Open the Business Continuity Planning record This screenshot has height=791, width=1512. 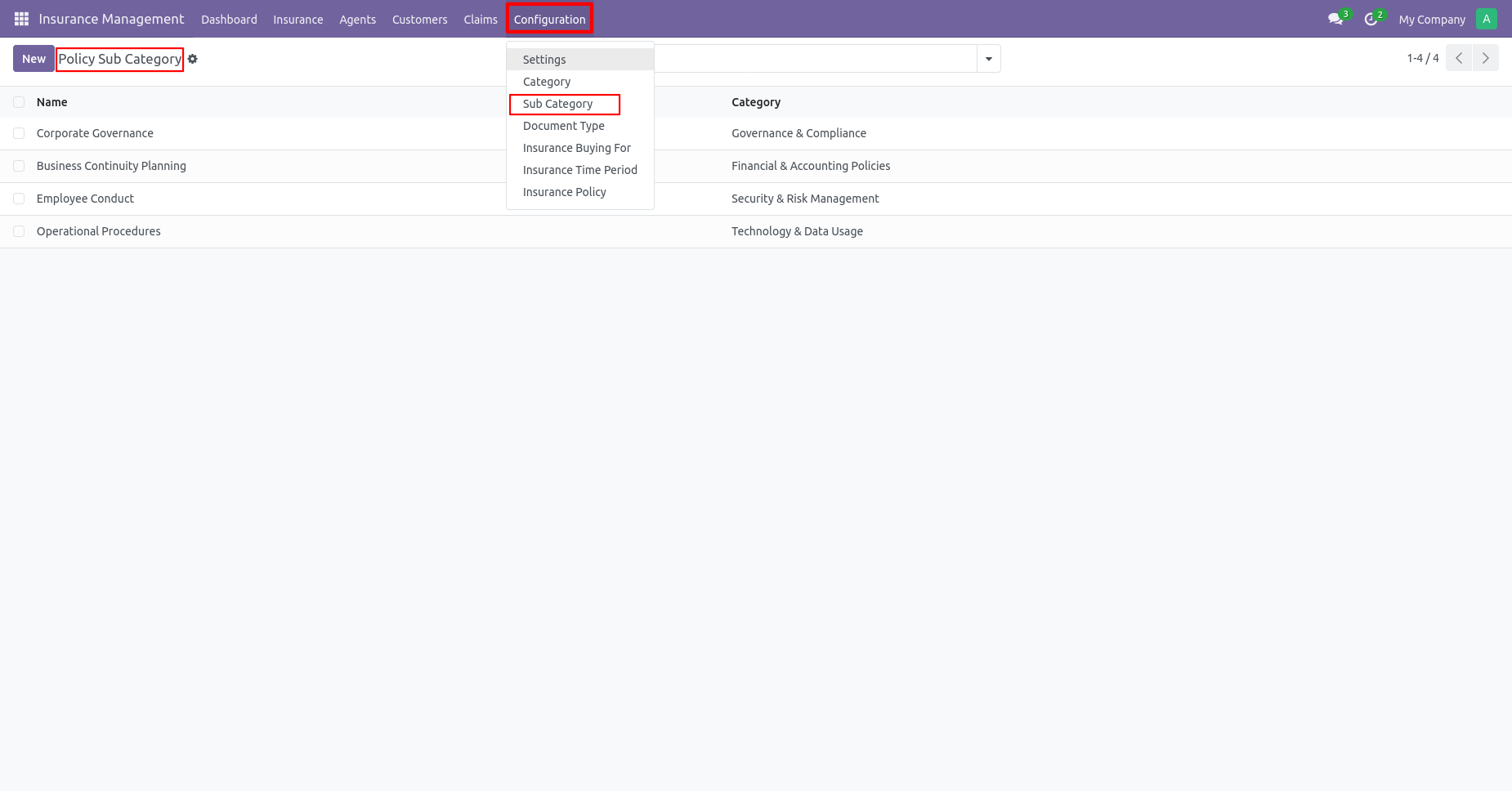(111, 166)
